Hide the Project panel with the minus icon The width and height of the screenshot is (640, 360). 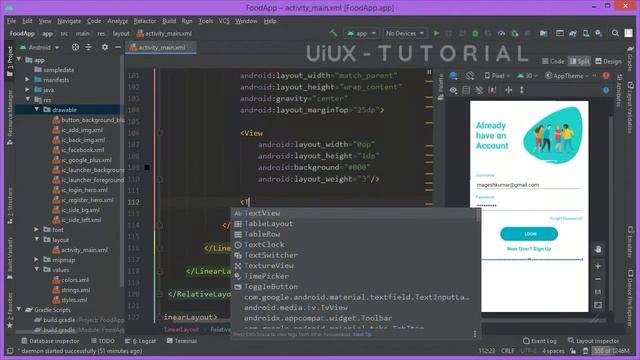pyautogui.click(x=118, y=47)
